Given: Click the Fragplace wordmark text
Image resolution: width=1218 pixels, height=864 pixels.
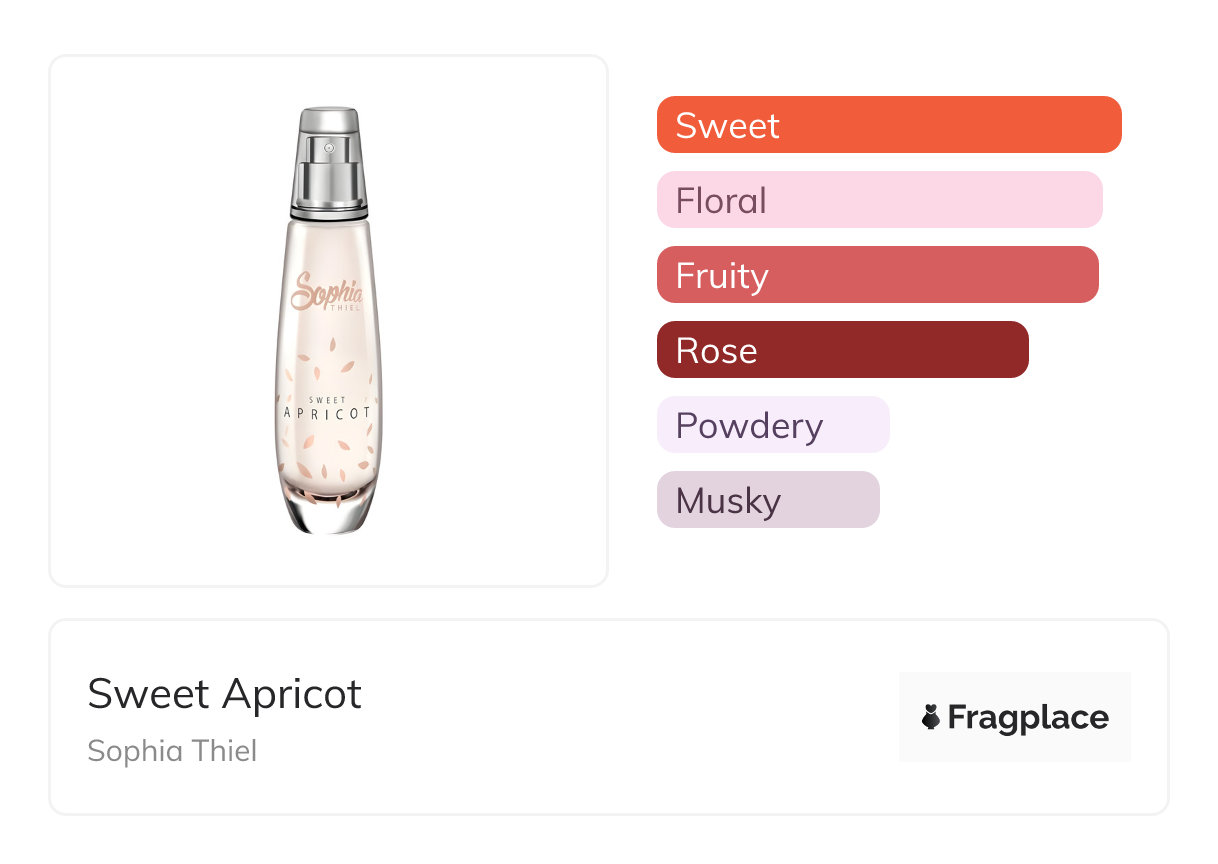Looking at the screenshot, I should click(x=1028, y=718).
